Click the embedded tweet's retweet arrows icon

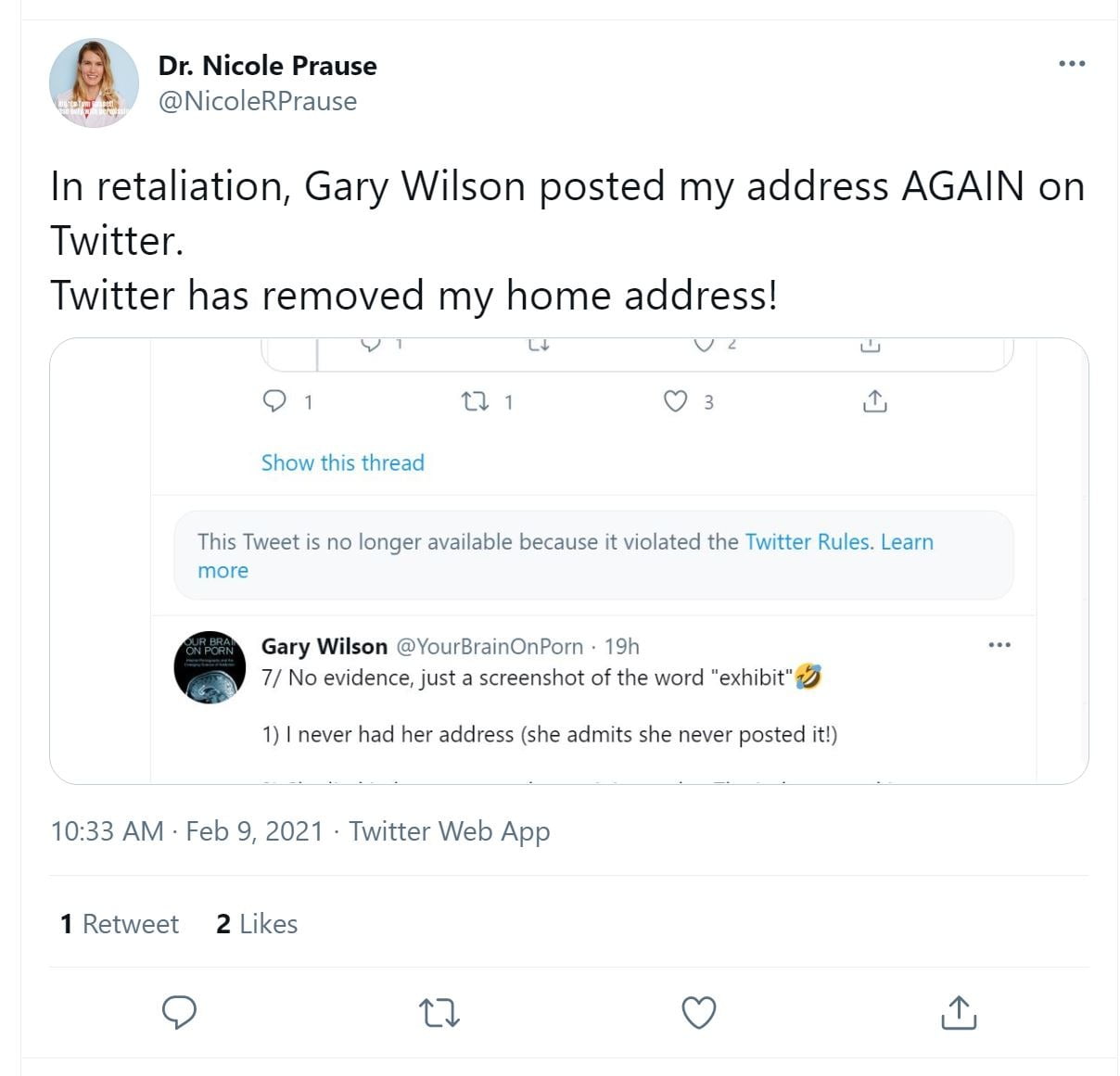[475, 400]
